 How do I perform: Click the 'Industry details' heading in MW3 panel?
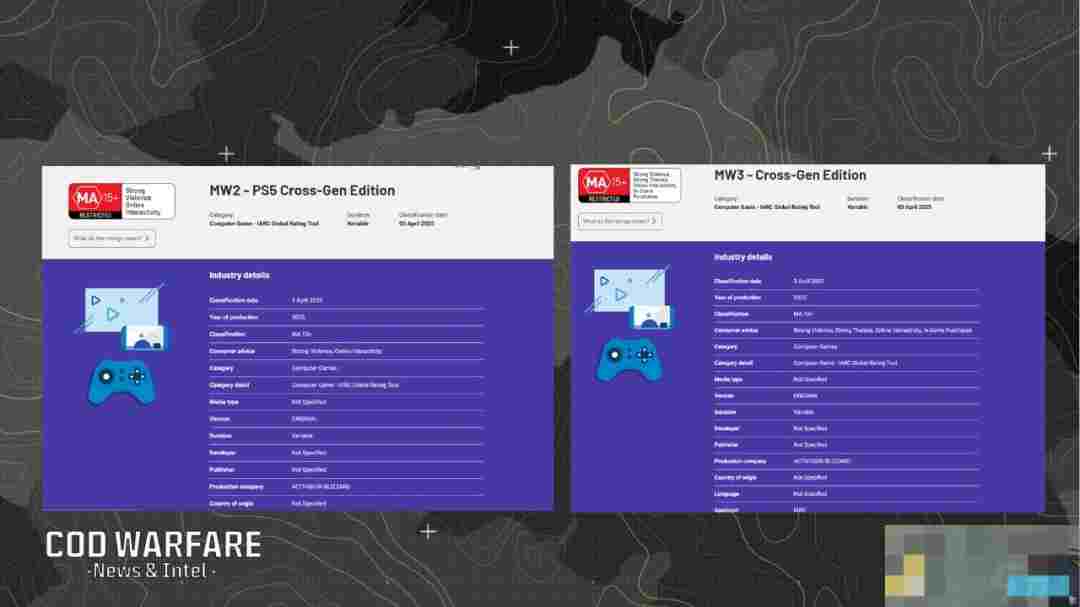[742, 257]
